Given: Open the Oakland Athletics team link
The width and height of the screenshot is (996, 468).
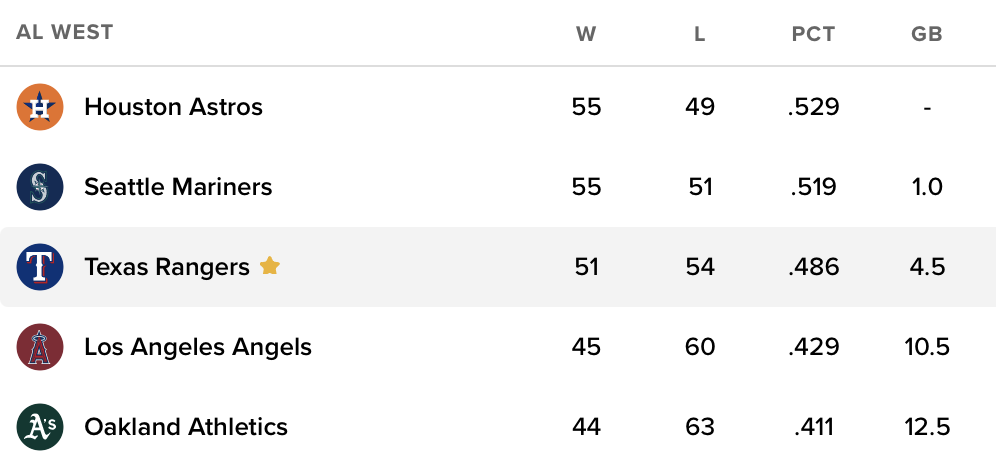Looking at the screenshot, I should 186,427.
